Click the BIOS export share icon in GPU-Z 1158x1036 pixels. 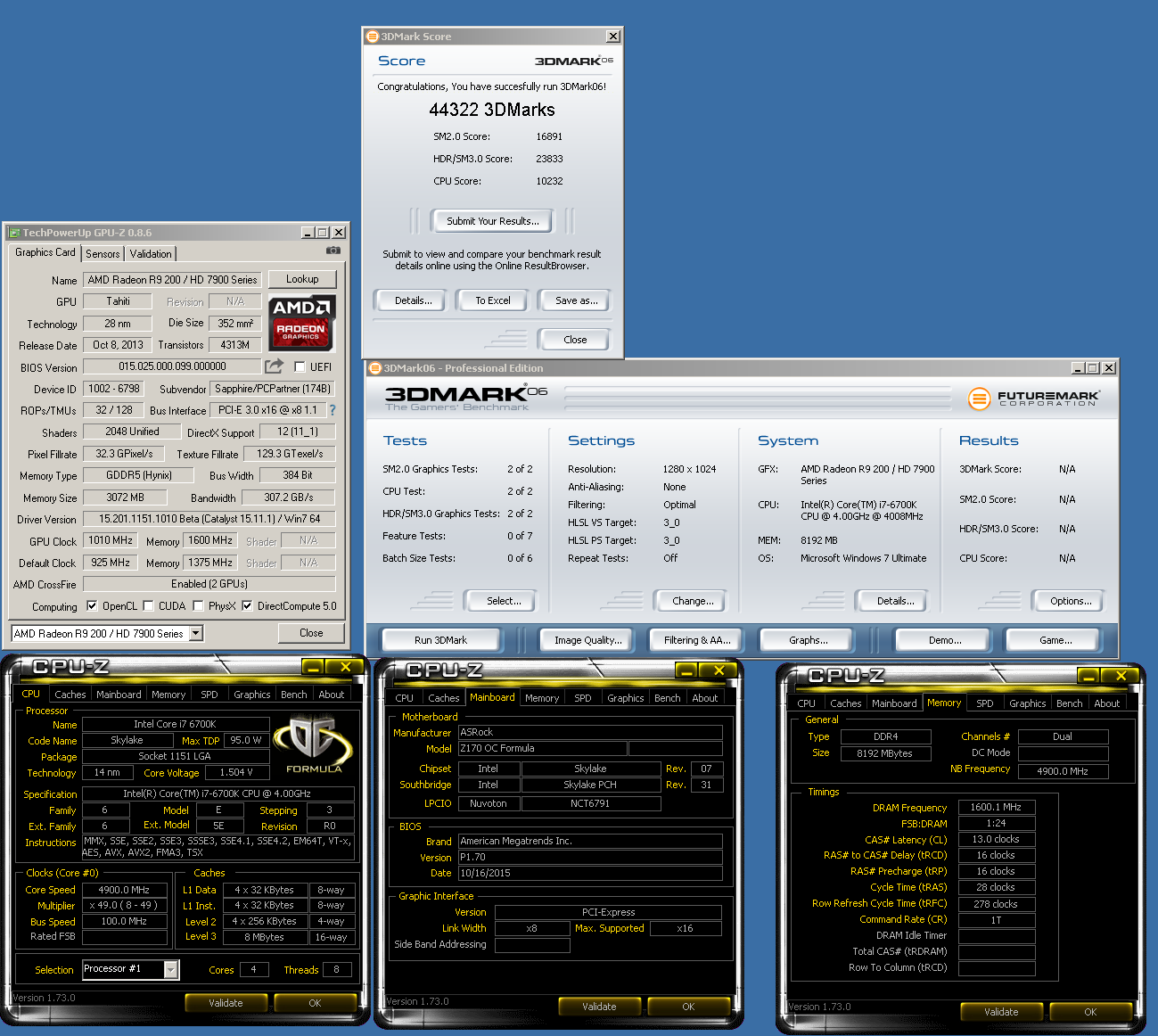[x=274, y=366]
